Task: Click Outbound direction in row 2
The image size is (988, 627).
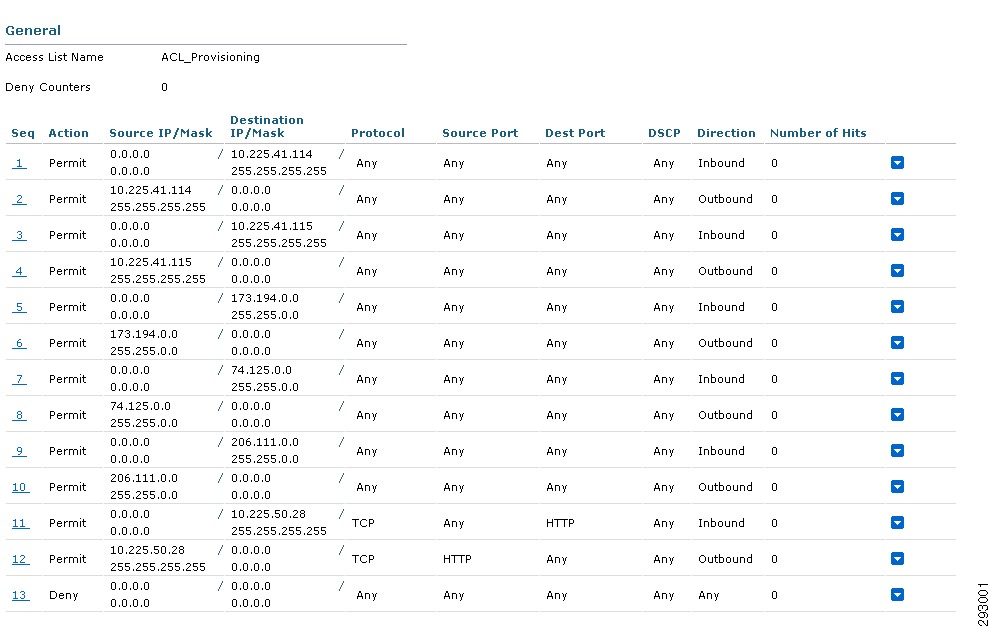Action: coord(725,199)
